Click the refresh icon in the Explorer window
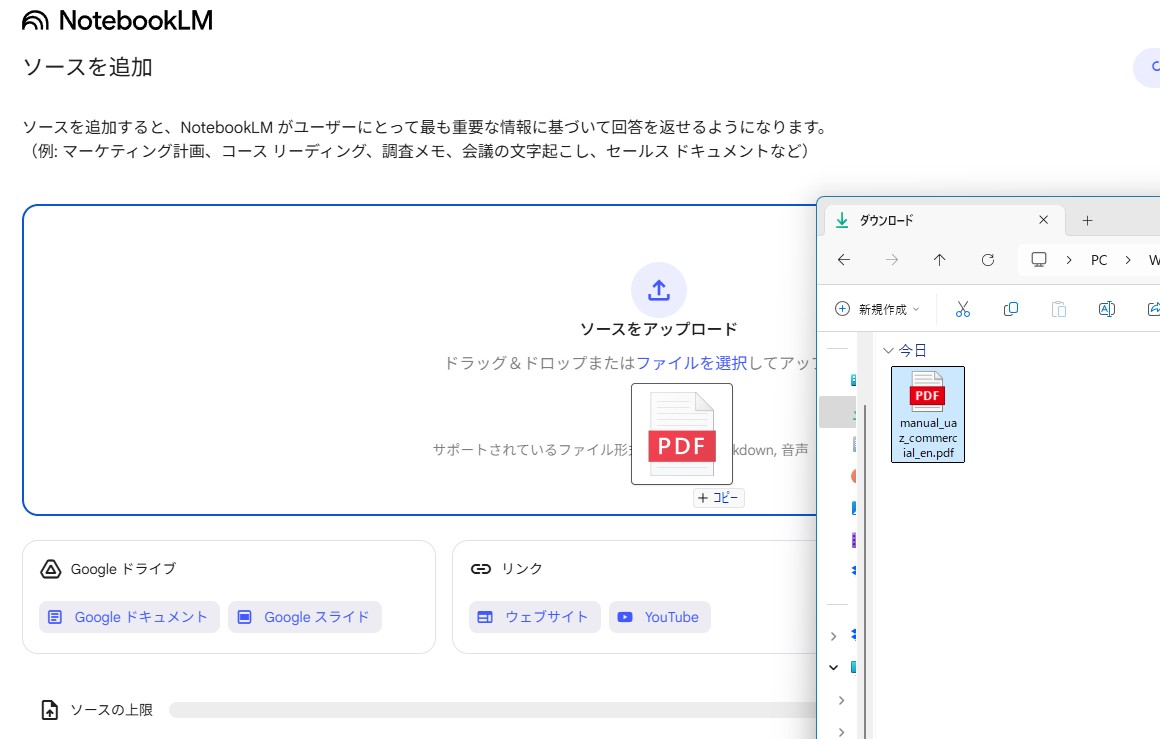The height and width of the screenshot is (739, 1160). [988, 259]
